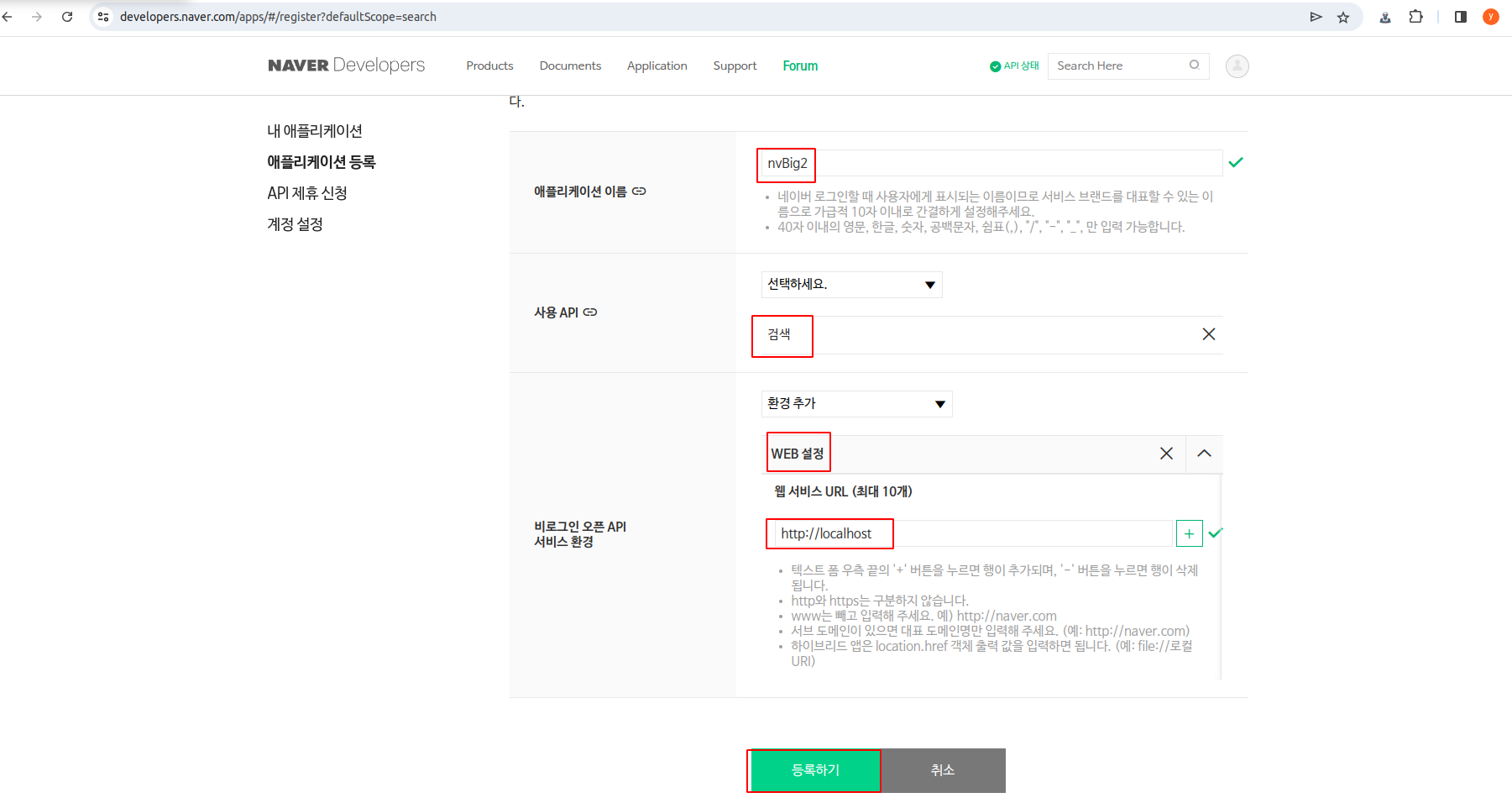Add a URL row with the plus button
Viewport: 1512px width, 803px height.
click(x=1190, y=533)
